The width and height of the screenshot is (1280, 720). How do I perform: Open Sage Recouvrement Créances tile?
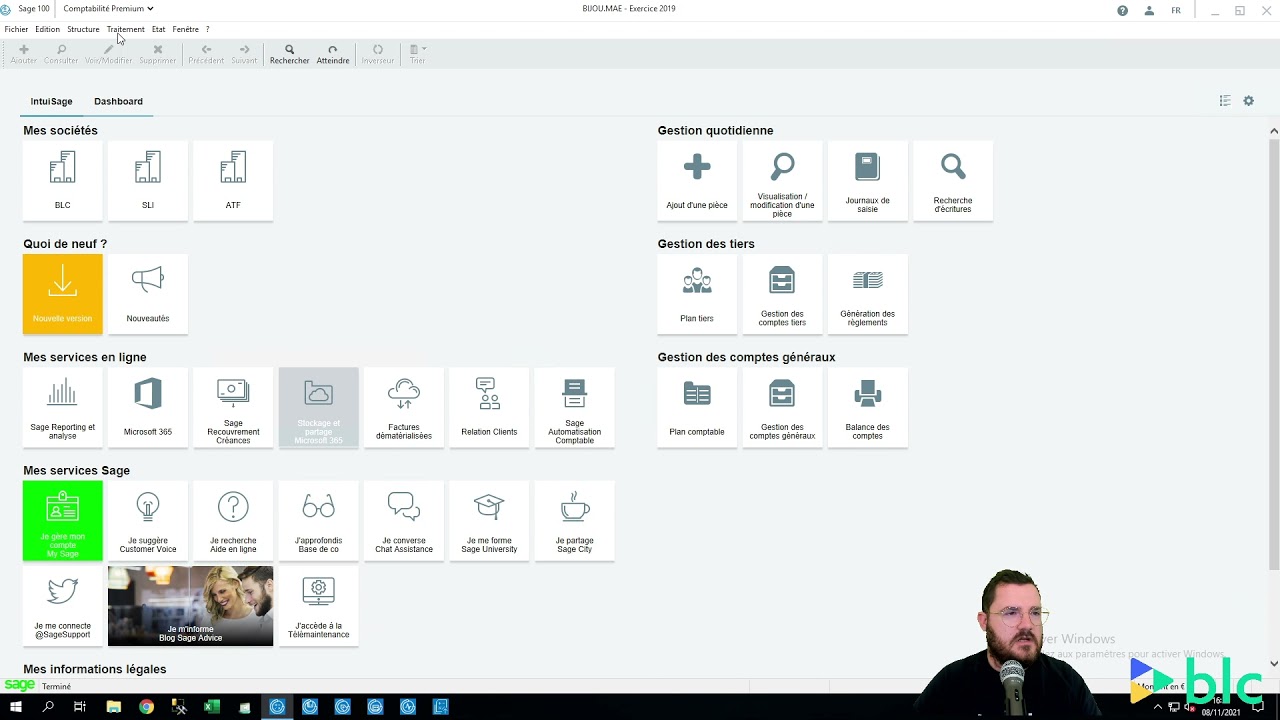(233, 407)
